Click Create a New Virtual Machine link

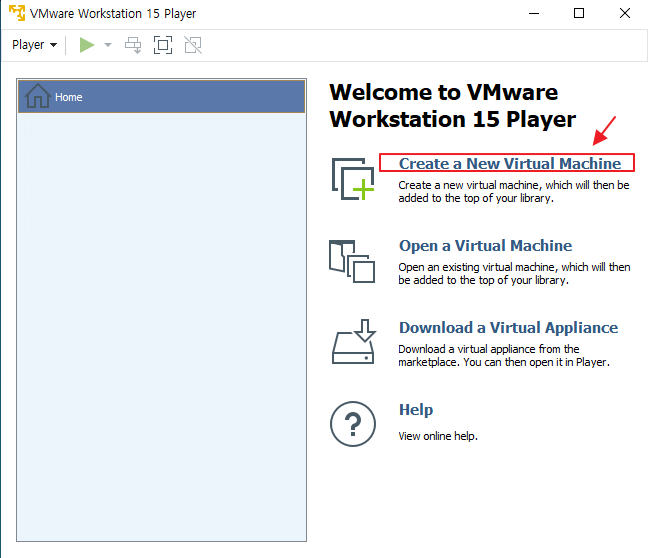coord(510,164)
